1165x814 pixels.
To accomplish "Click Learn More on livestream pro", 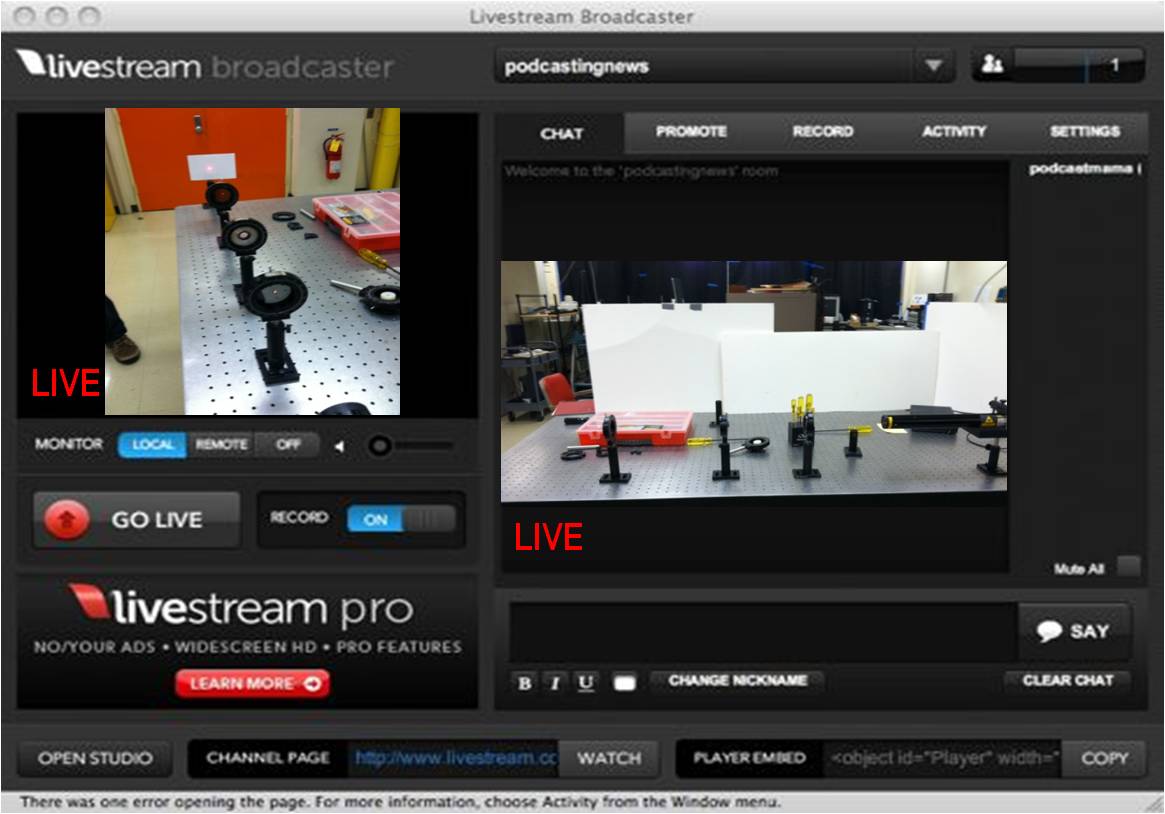I will tap(253, 683).
